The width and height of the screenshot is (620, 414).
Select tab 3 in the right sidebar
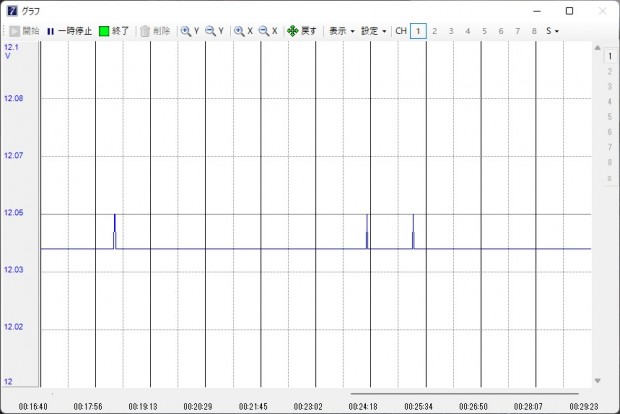click(609, 86)
